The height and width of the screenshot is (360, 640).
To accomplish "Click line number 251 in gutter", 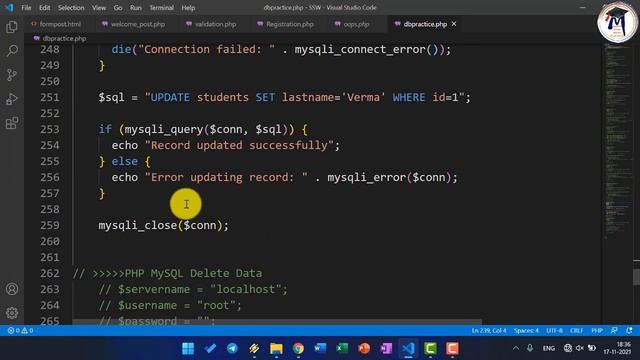I will pos(50,97).
